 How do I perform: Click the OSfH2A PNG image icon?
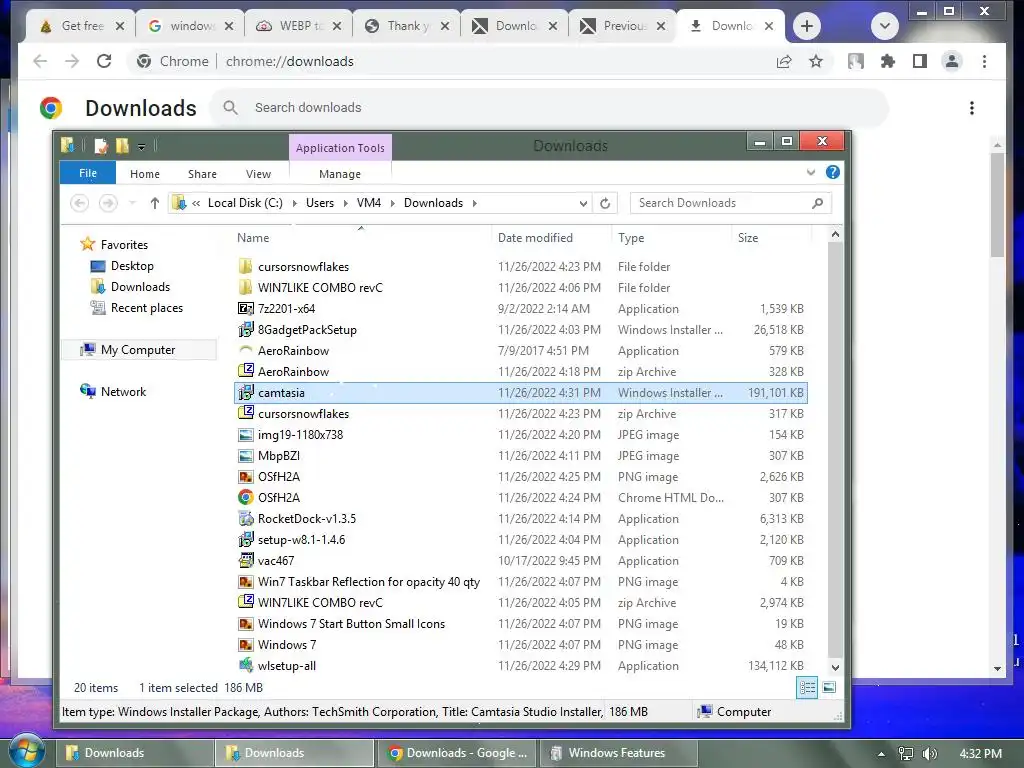(x=246, y=477)
